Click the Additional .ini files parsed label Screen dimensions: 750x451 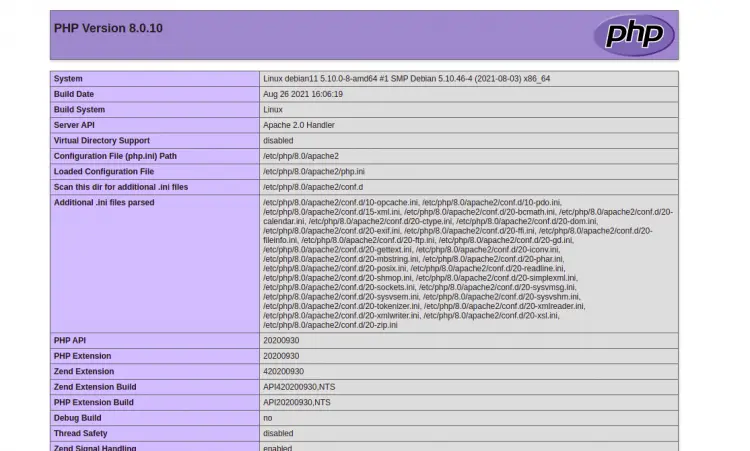click(104, 203)
